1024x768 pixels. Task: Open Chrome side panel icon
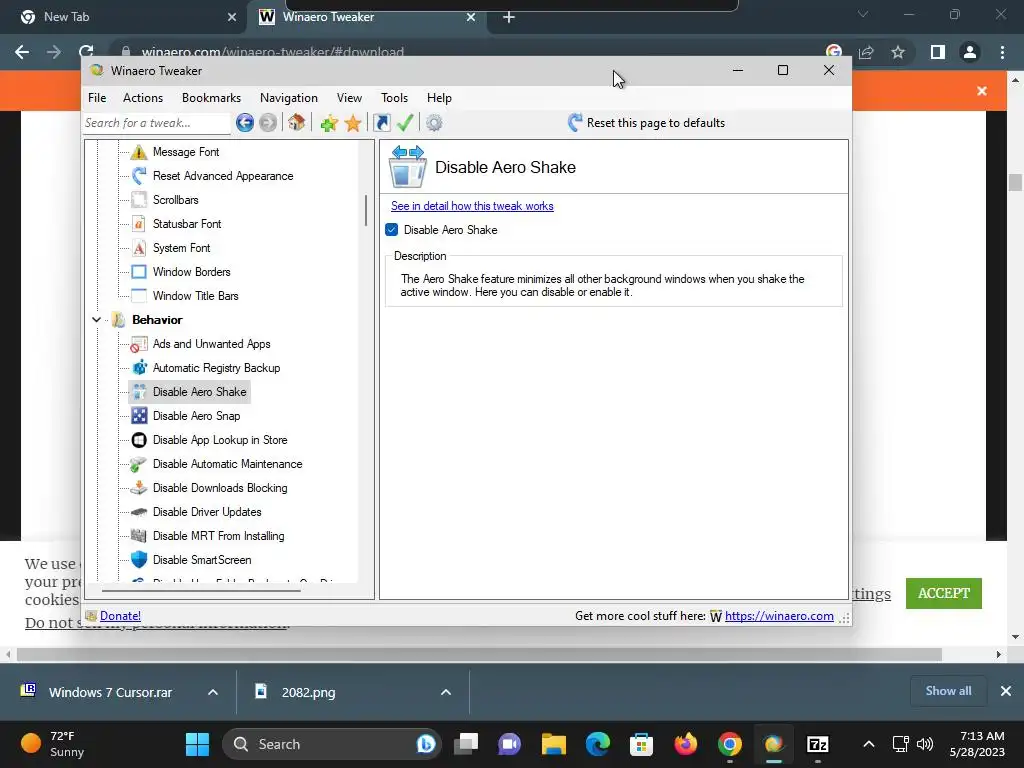[x=938, y=52]
